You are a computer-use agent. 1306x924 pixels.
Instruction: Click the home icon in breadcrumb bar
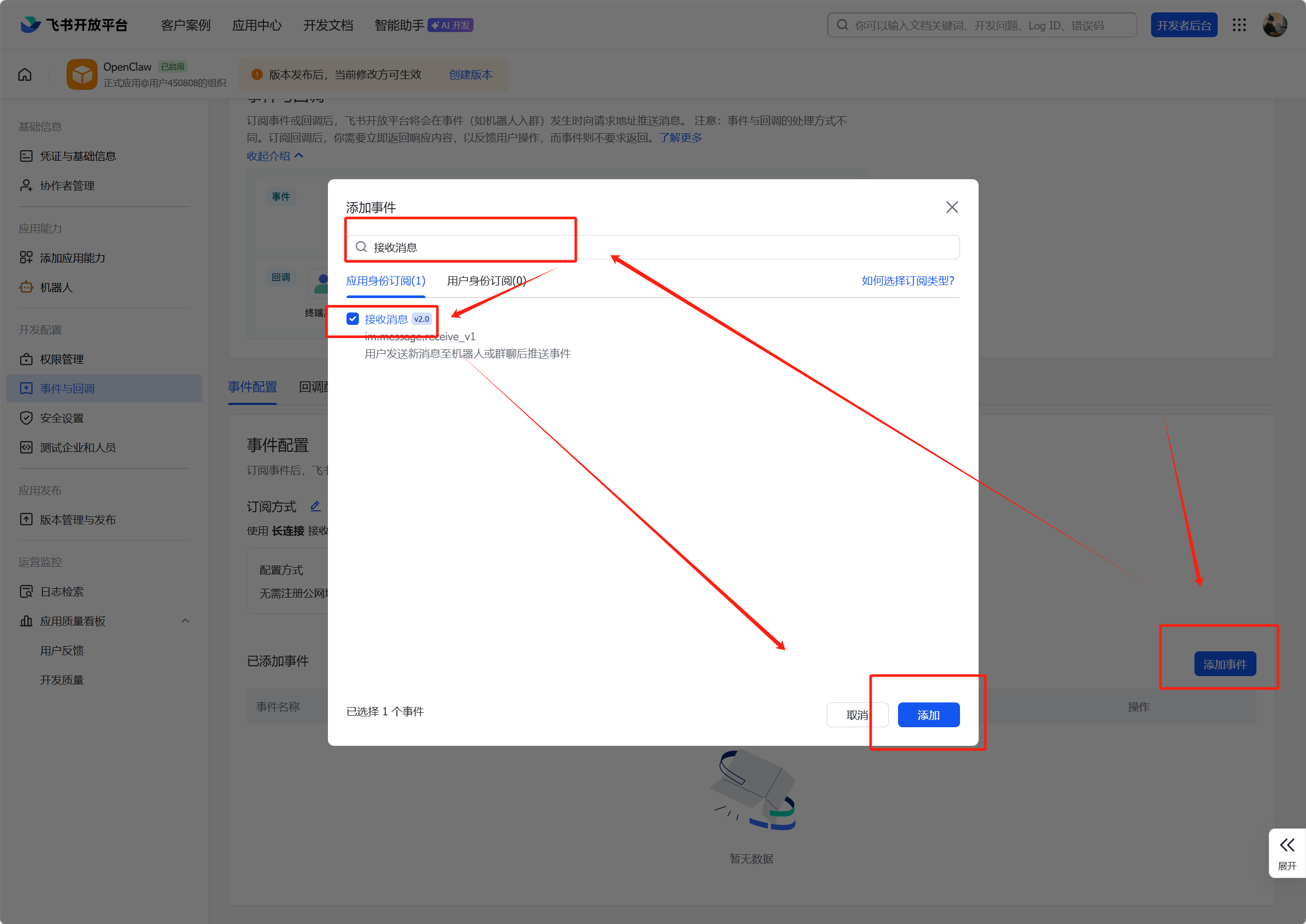24,74
